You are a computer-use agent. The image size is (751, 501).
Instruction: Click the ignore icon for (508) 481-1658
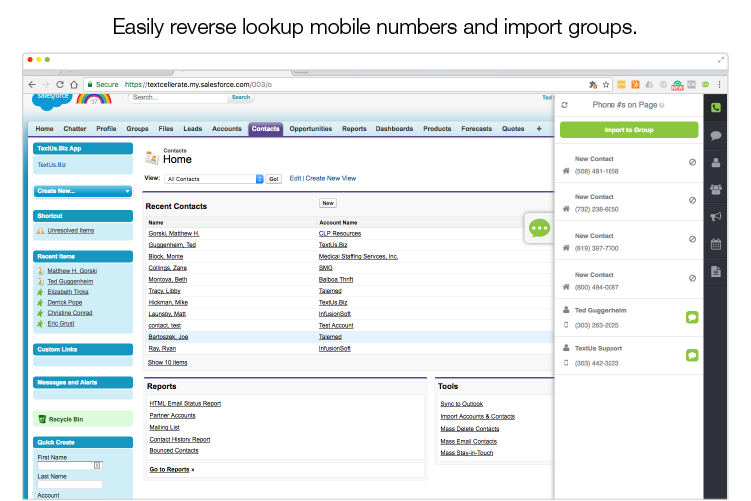[692, 162]
